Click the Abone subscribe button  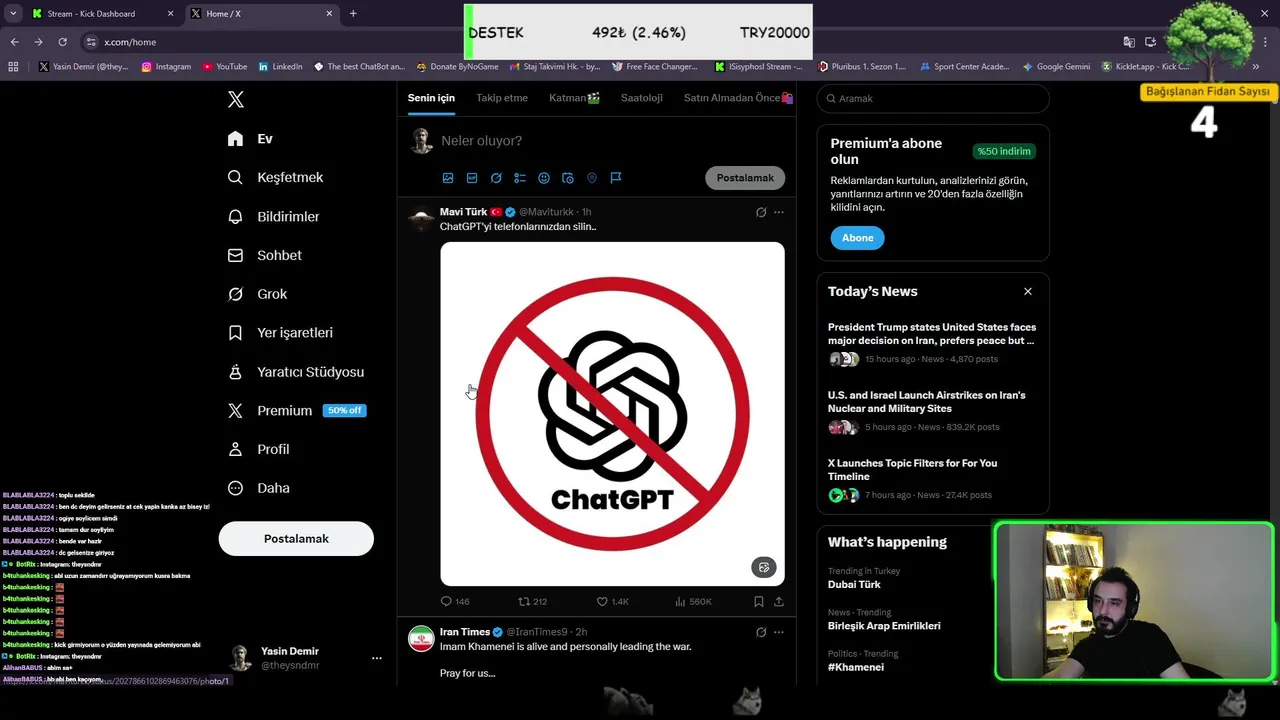pyautogui.click(x=857, y=238)
